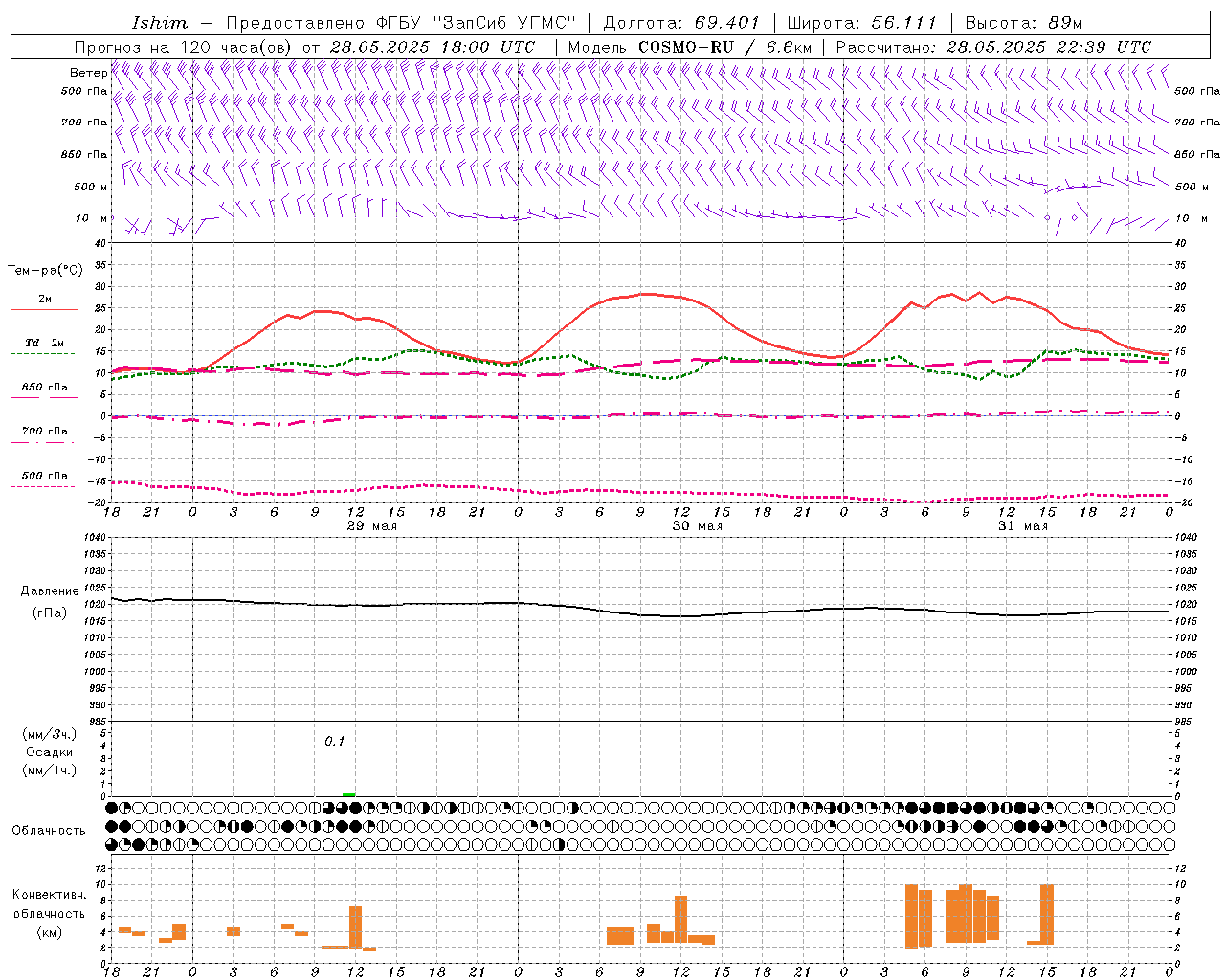
Task: Click the "(км)" convective cloud unit label
Action: 50,932
